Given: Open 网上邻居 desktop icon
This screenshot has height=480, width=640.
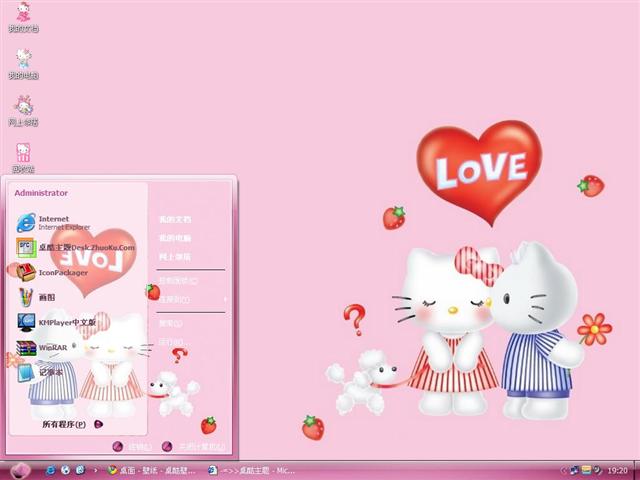Looking at the screenshot, I should click(x=23, y=110).
